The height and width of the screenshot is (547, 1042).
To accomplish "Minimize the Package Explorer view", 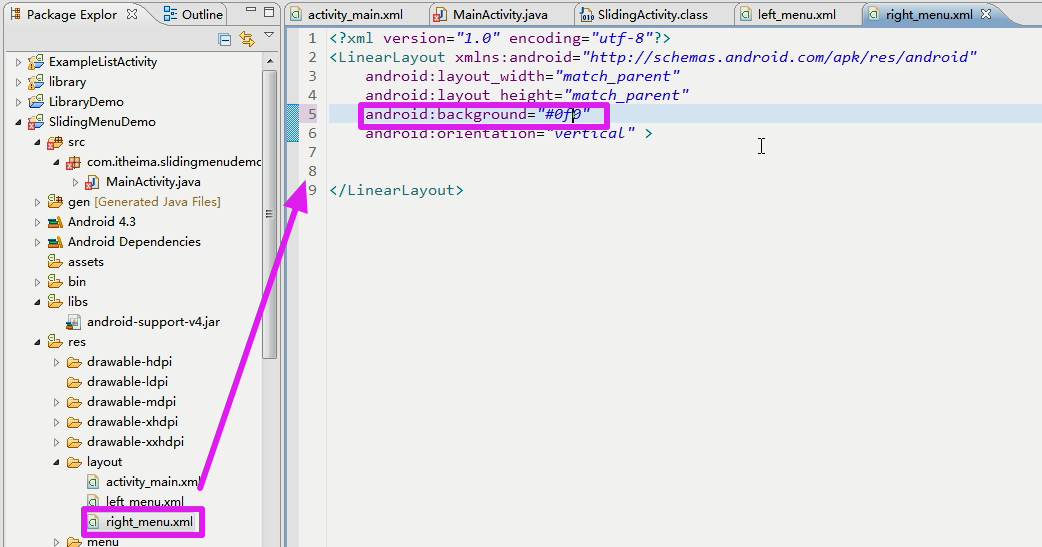I will click(x=251, y=11).
